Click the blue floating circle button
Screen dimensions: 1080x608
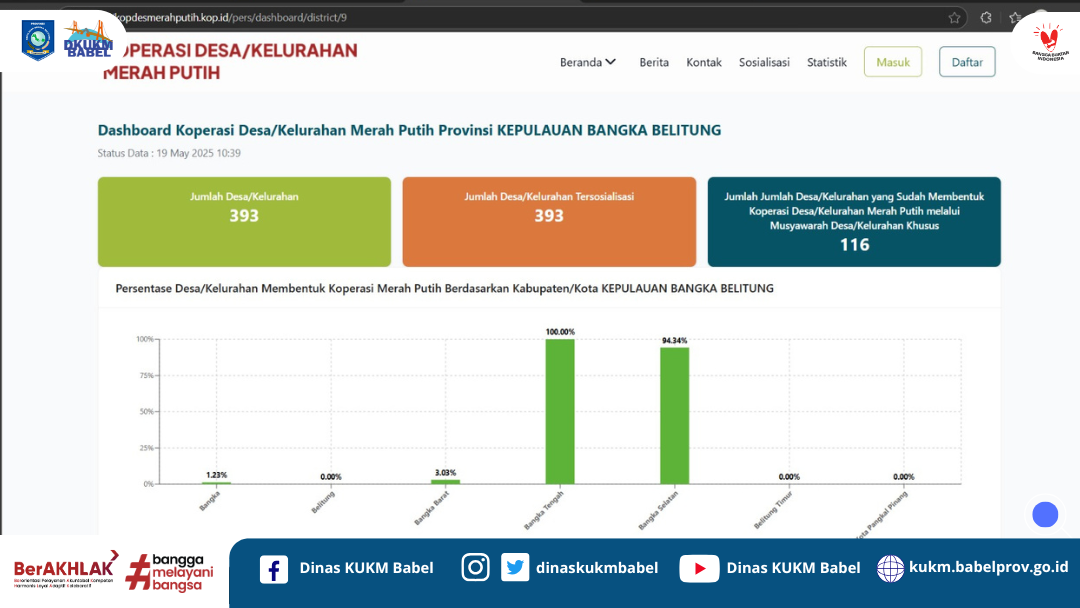click(x=1045, y=514)
